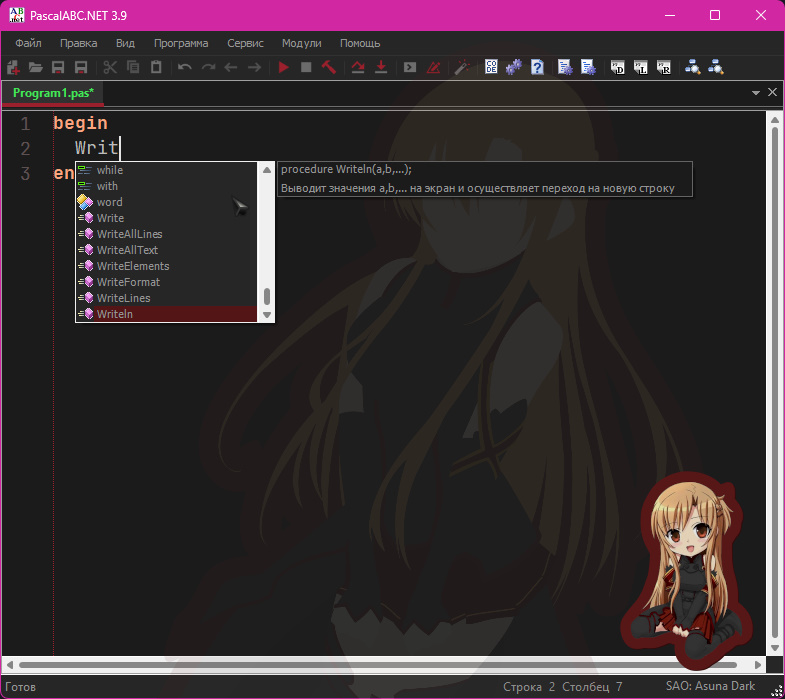The image size is (785, 699).
Task: Pick 'WriteAllText' from the autocomplete list
Action: click(x=166, y=250)
